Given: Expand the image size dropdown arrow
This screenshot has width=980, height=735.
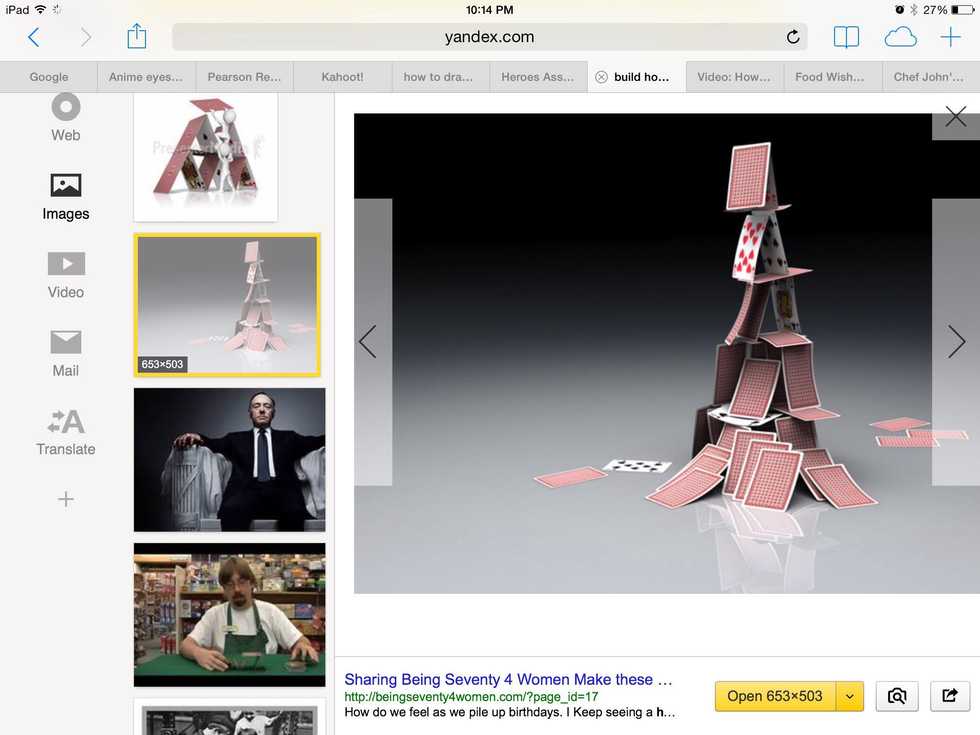Looking at the screenshot, I should pyautogui.click(x=850, y=696).
